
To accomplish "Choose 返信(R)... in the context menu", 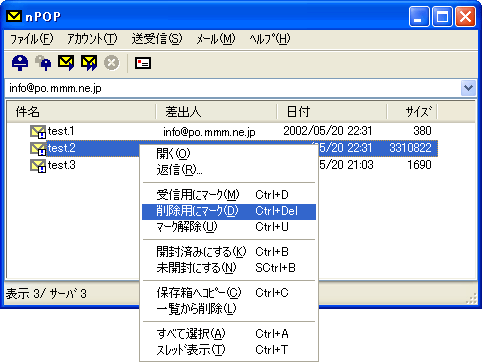I will (x=229, y=170).
